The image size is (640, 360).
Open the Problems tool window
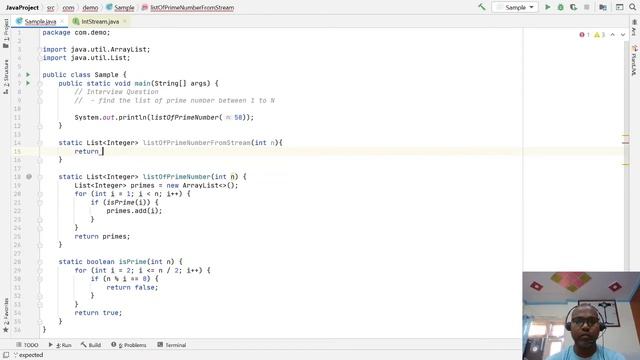129,345
